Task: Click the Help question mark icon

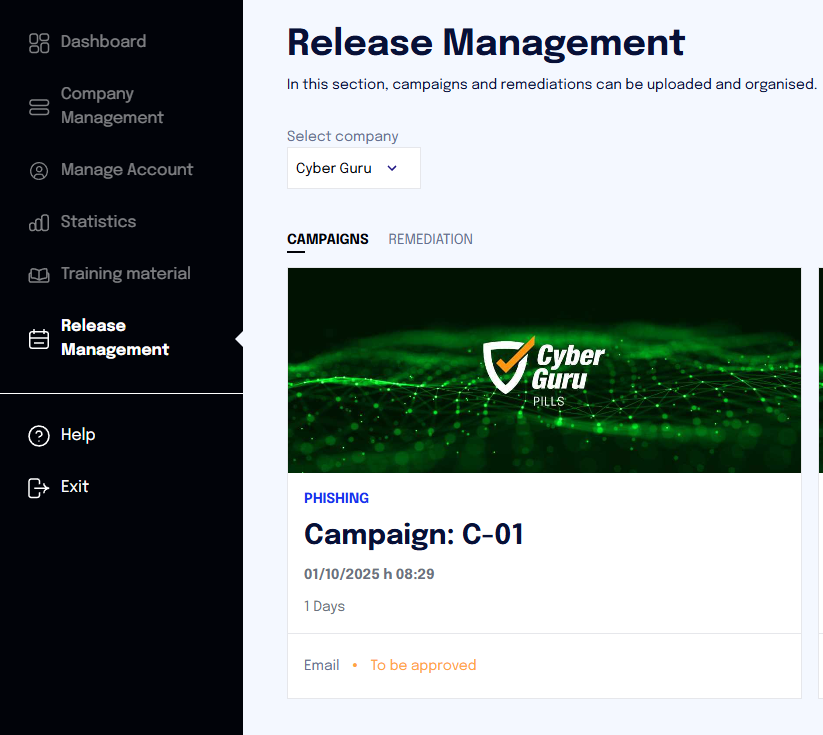Action: tap(39, 436)
